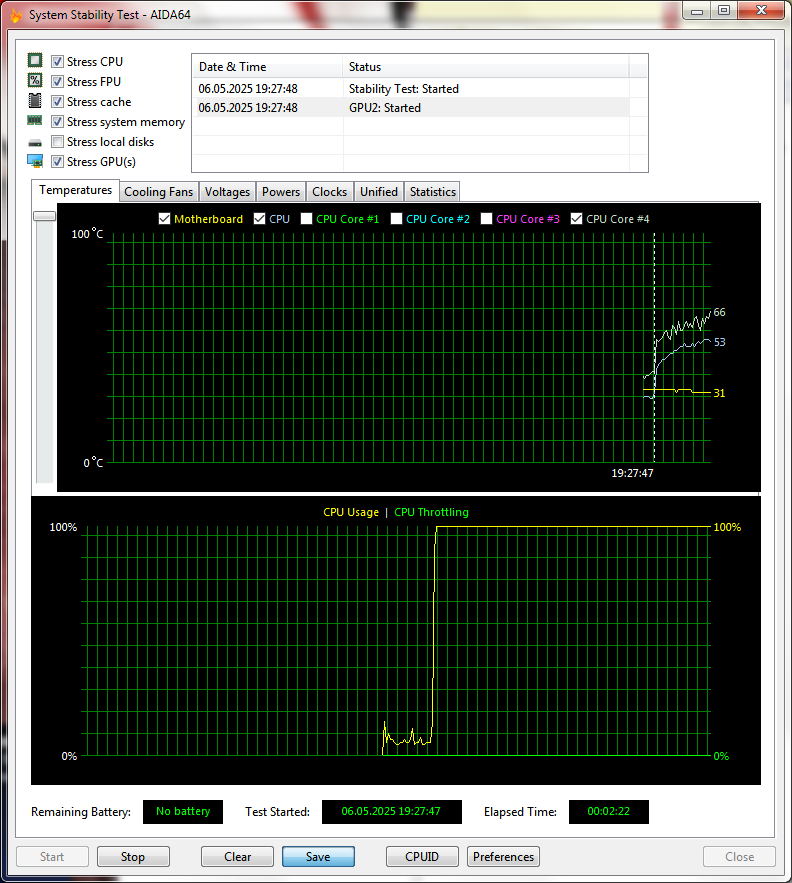Click the Clear button

pos(237,857)
